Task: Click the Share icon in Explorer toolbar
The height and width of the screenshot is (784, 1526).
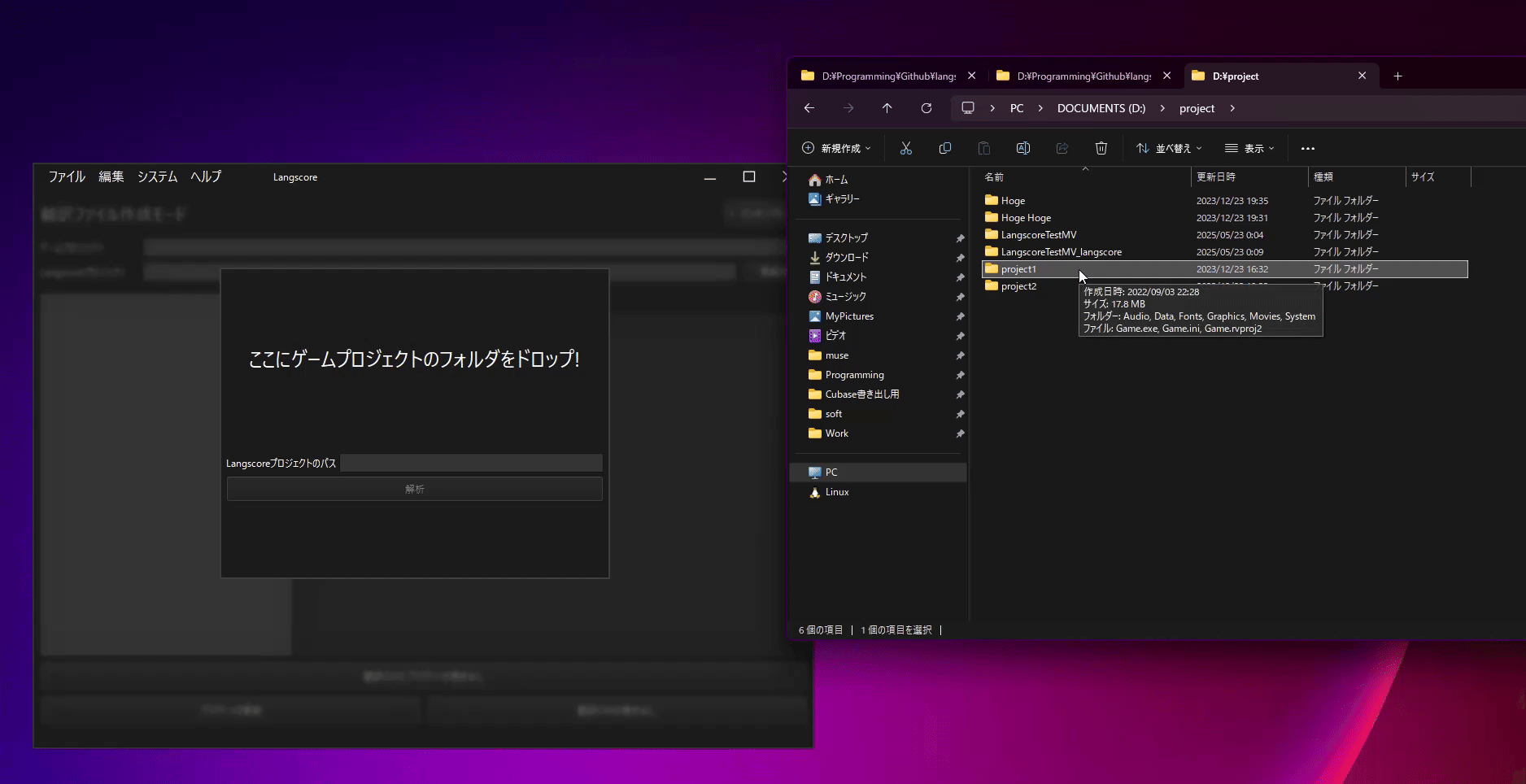Action: point(1062,148)
